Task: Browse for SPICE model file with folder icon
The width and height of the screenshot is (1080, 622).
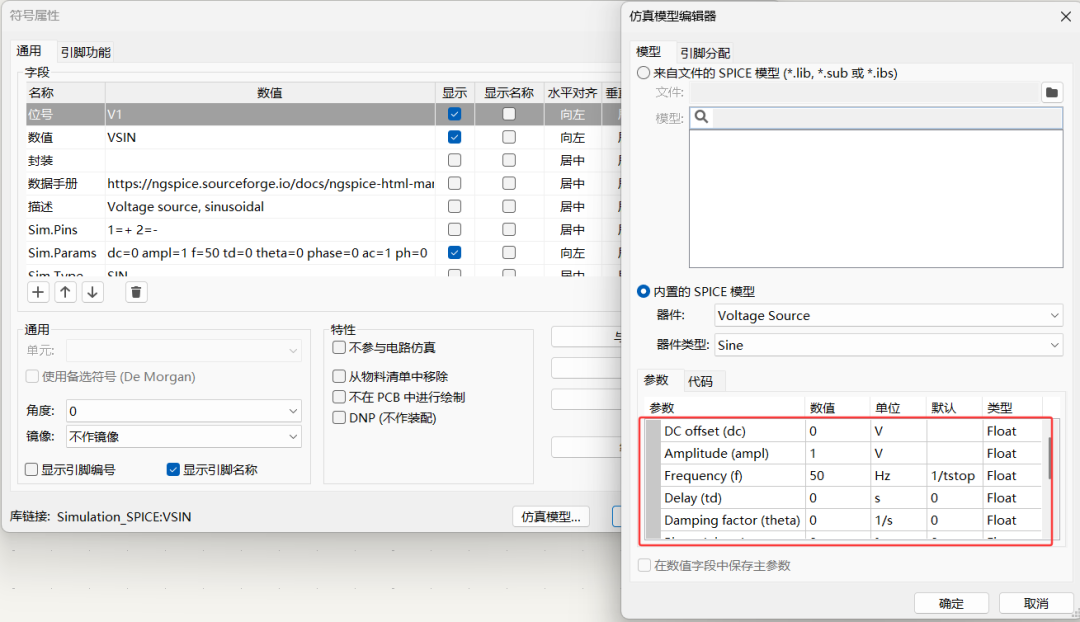Action: [1052, 92]
